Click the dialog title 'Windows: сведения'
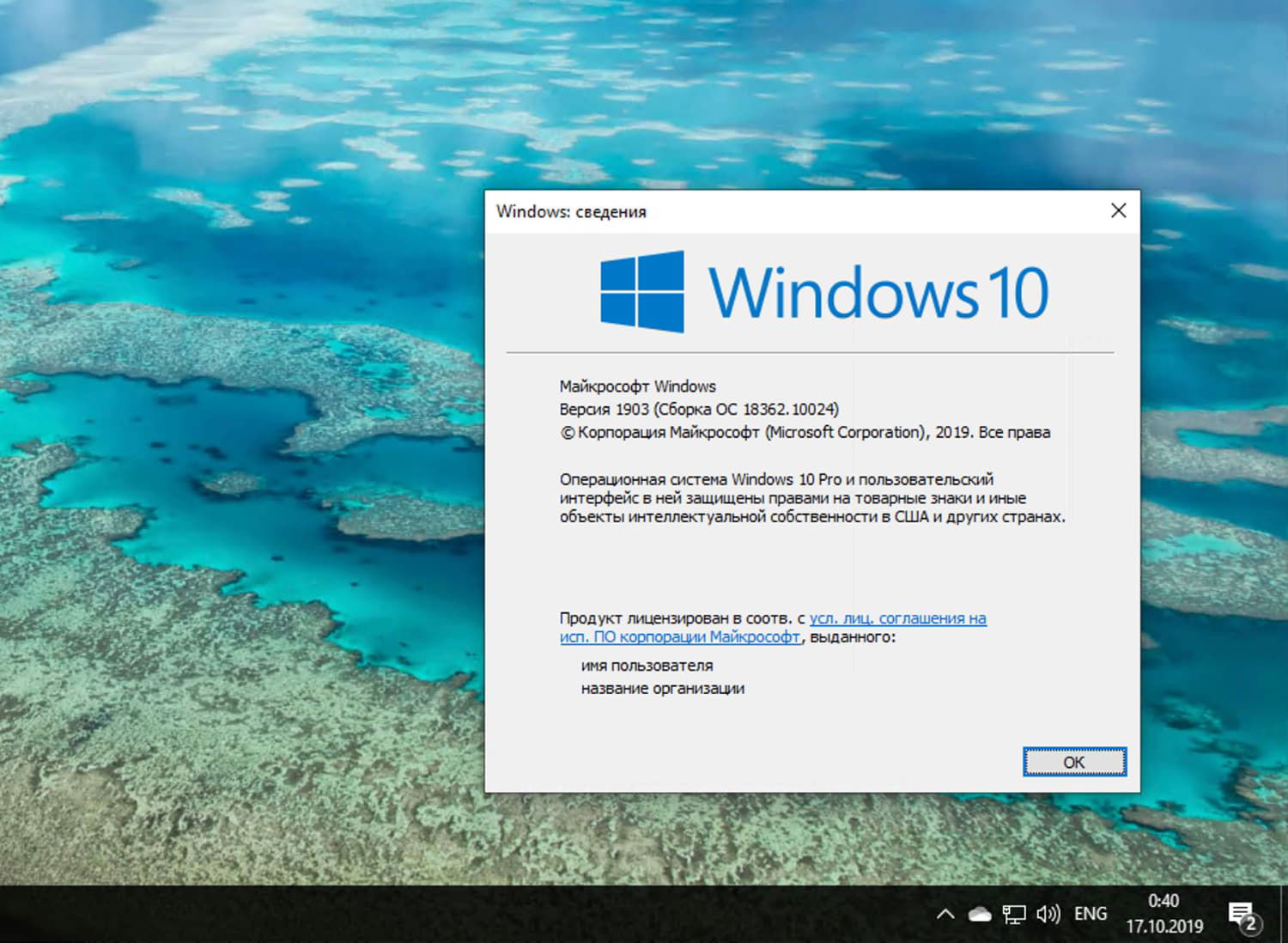The image size is (1288, 943). click(x=571, y=211)
